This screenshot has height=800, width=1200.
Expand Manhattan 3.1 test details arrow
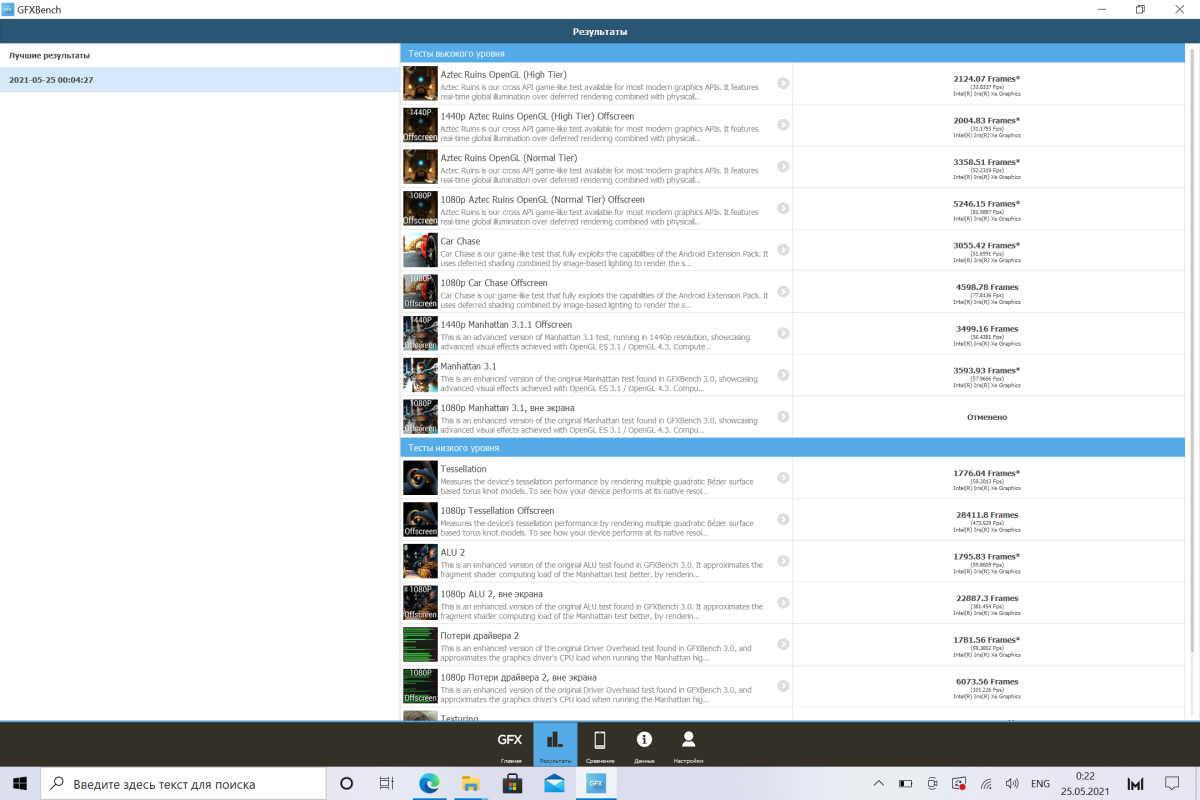pos(783,375)
